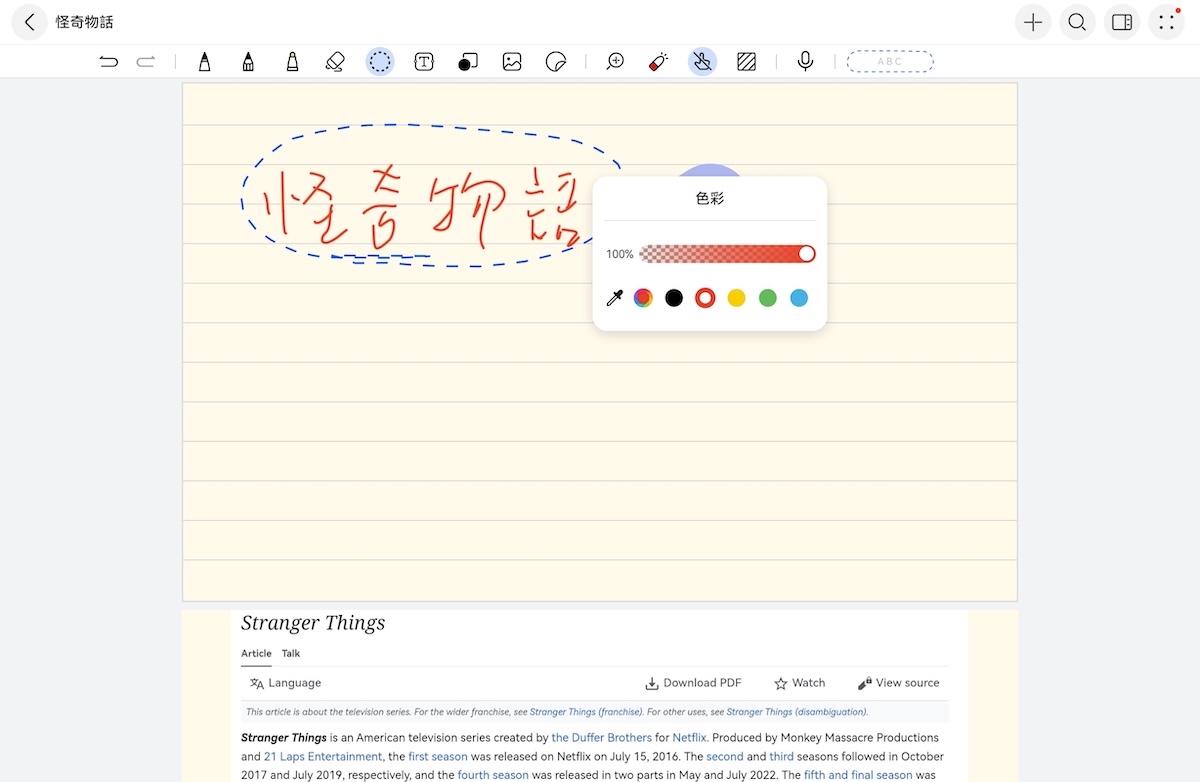Start audio recording with the microphone
Image resolution: width=1200 pixels, height=782 pixels.
pos(805,62)
